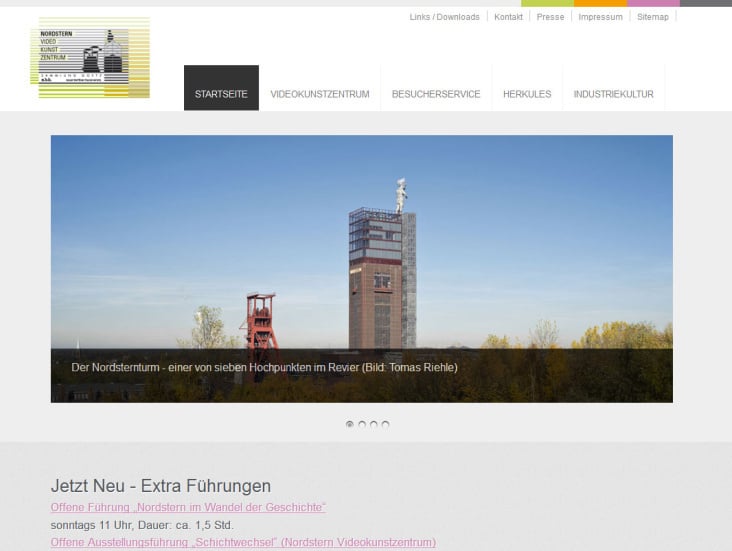
Task: Click the 'Der Nordsternturm' slide caption
Action: 264,367
